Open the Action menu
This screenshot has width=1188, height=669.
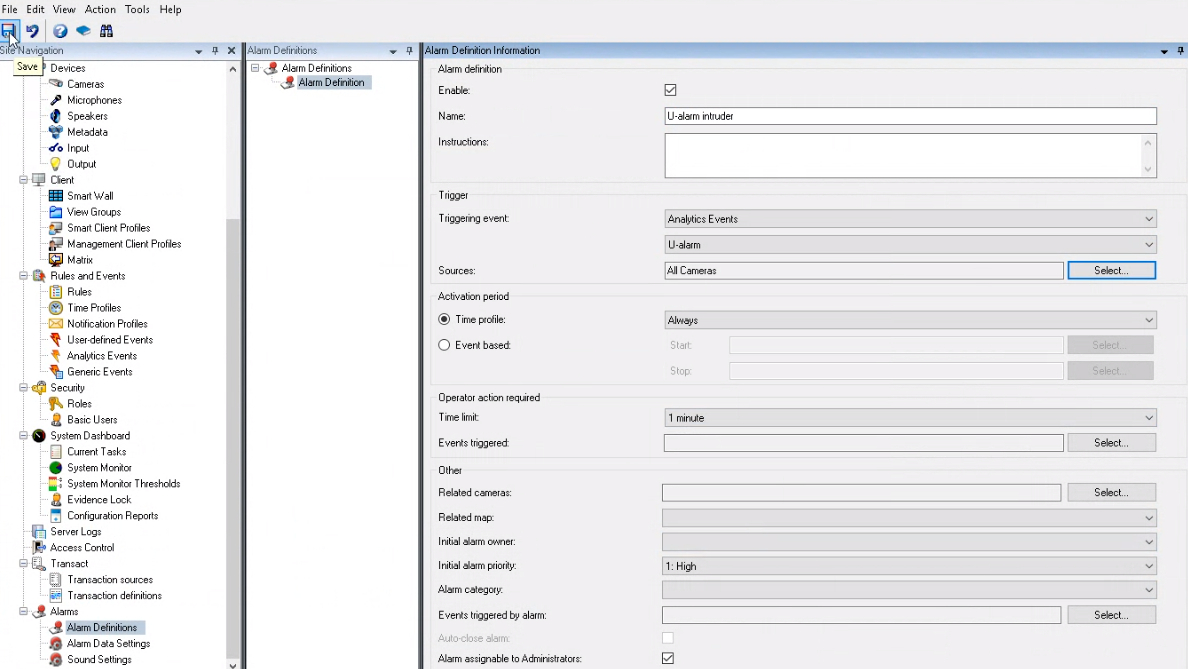point(100,9)
